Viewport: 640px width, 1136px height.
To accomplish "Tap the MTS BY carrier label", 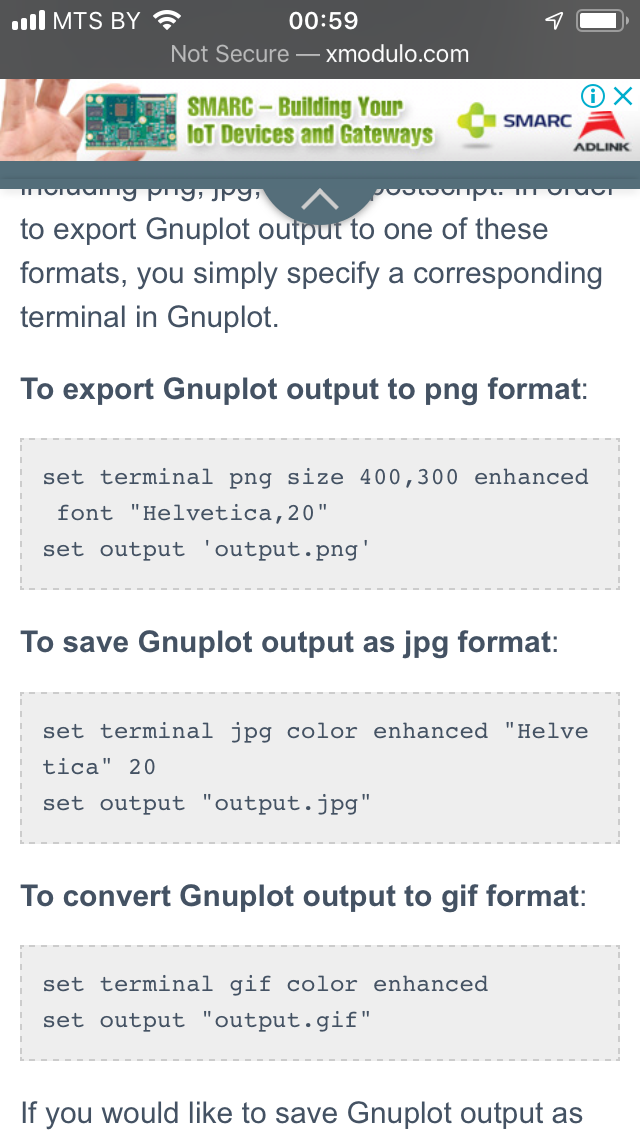I will coord(96,21).
